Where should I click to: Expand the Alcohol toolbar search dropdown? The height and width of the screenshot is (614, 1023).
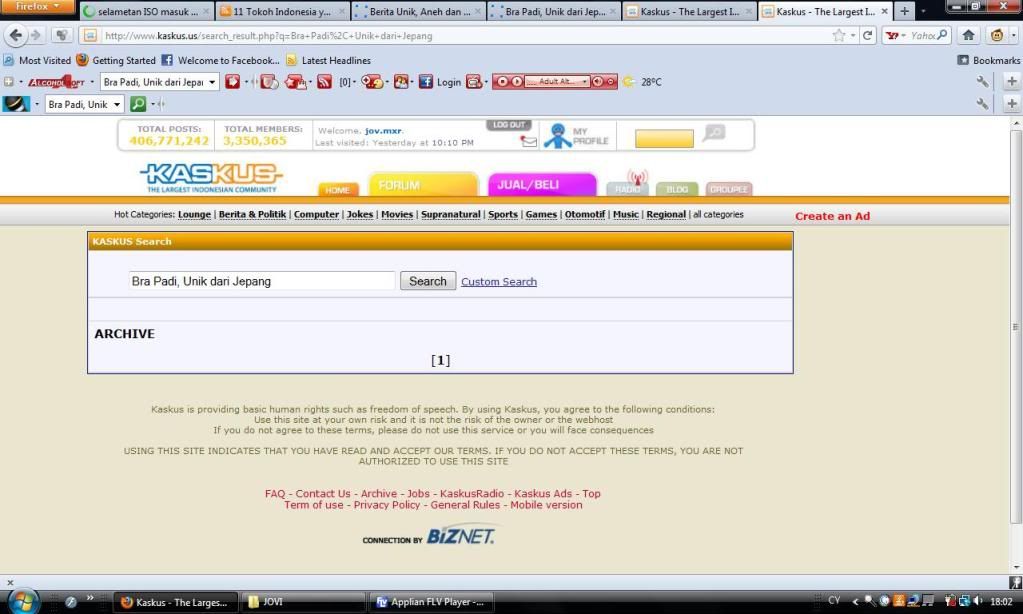click(x=212, y=82)
